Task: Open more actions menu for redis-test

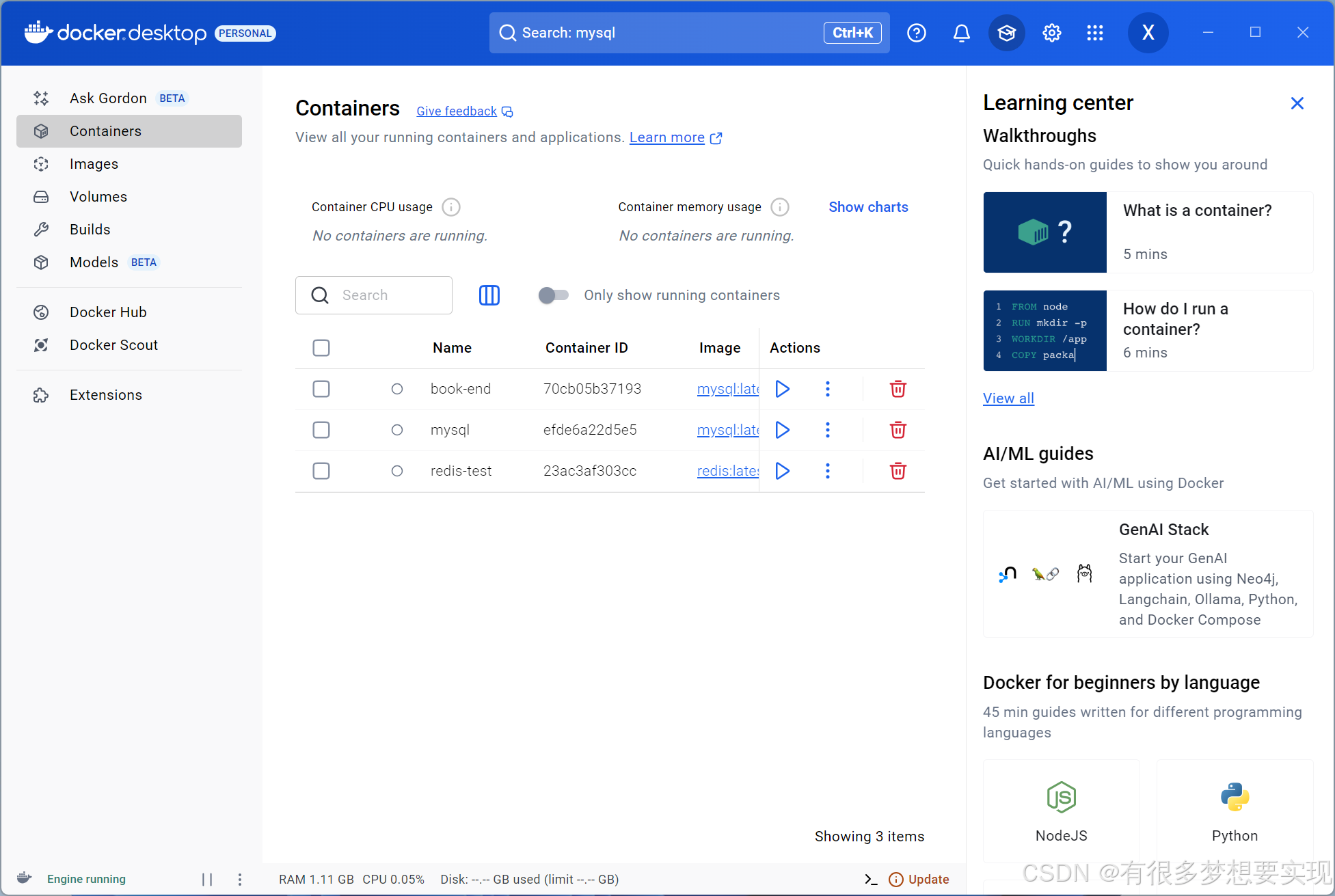Action: coord(827,471)
